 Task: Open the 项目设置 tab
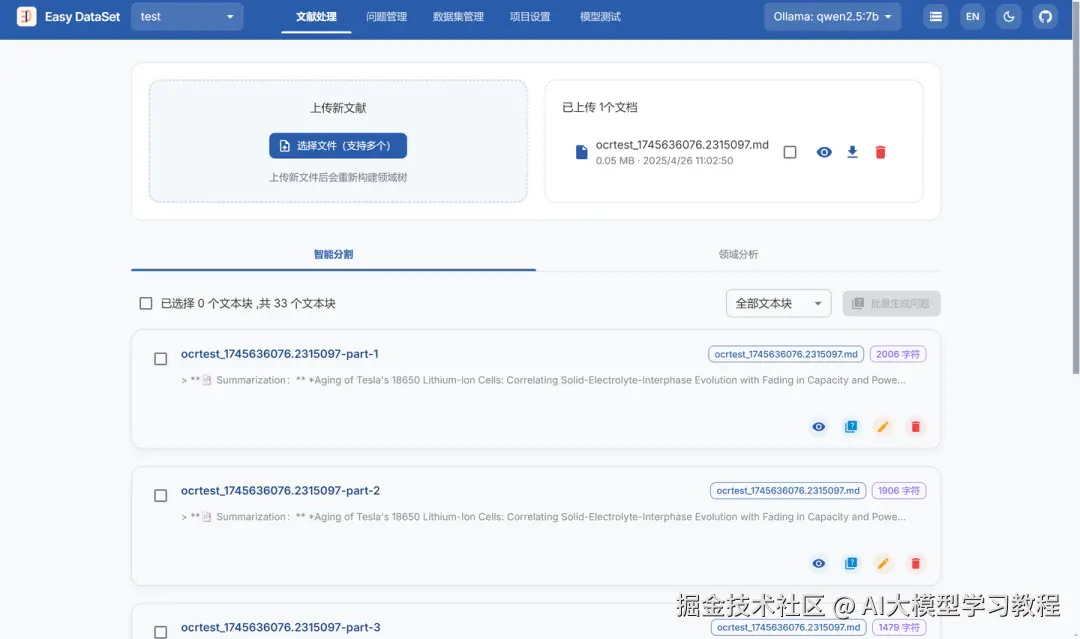[x=530, y=17]
